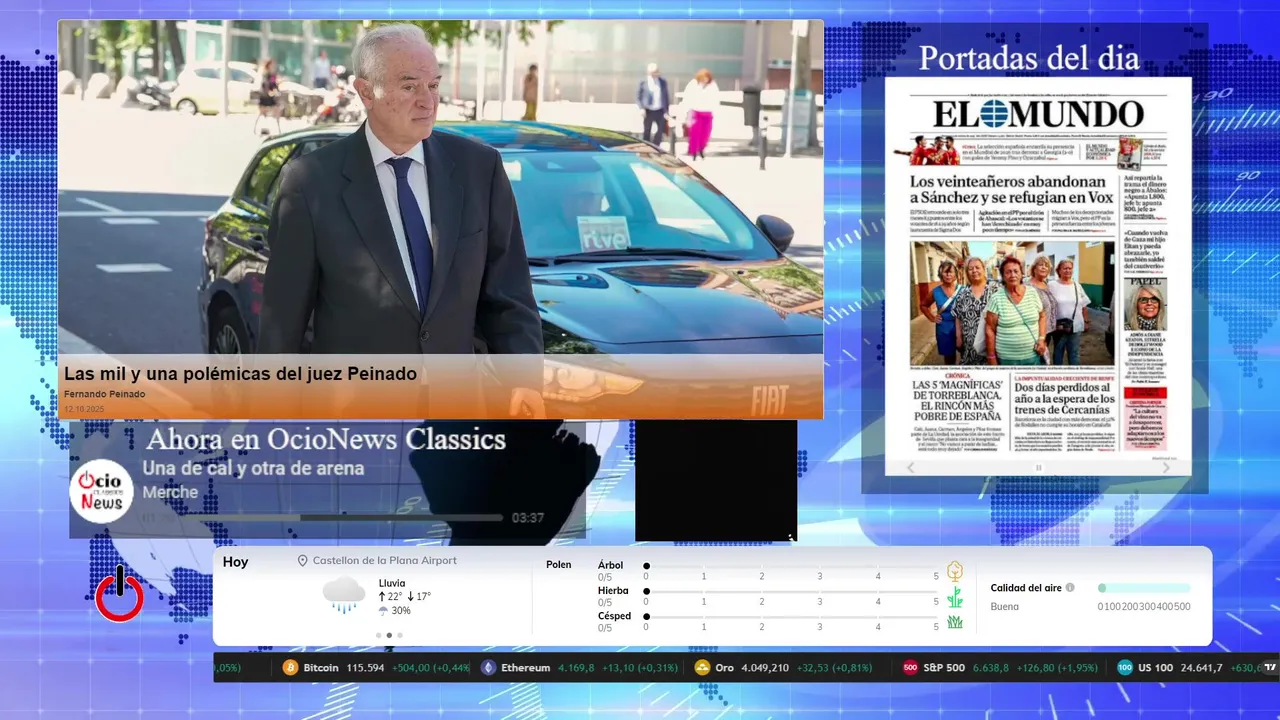Click the Bitcoin ticker name
Image resolution: width=1280 pixels, height=720 pixels.
click(x=321, y=668)
